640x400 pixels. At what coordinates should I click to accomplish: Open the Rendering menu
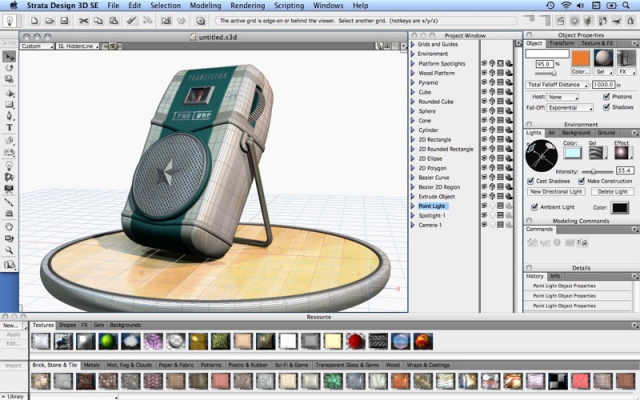pos(247,5)
